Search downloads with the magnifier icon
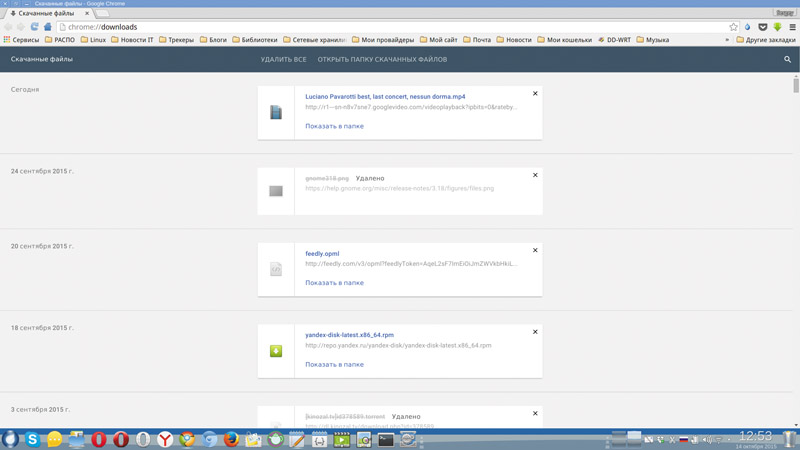Image resolution: width=800 pixels, height=450 pixels. click(x=787, y=59)
